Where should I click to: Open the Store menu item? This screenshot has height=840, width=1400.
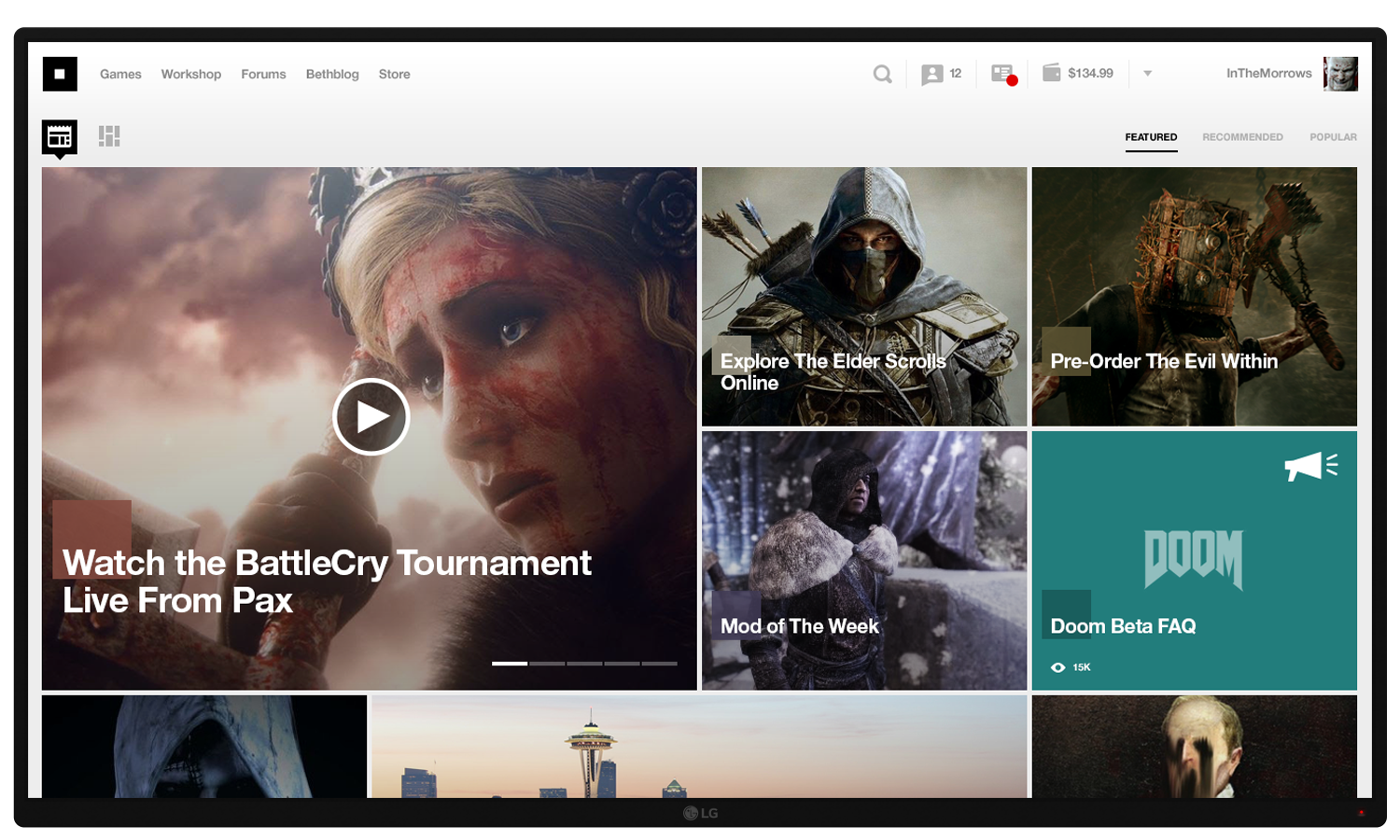tap(394, 74)
